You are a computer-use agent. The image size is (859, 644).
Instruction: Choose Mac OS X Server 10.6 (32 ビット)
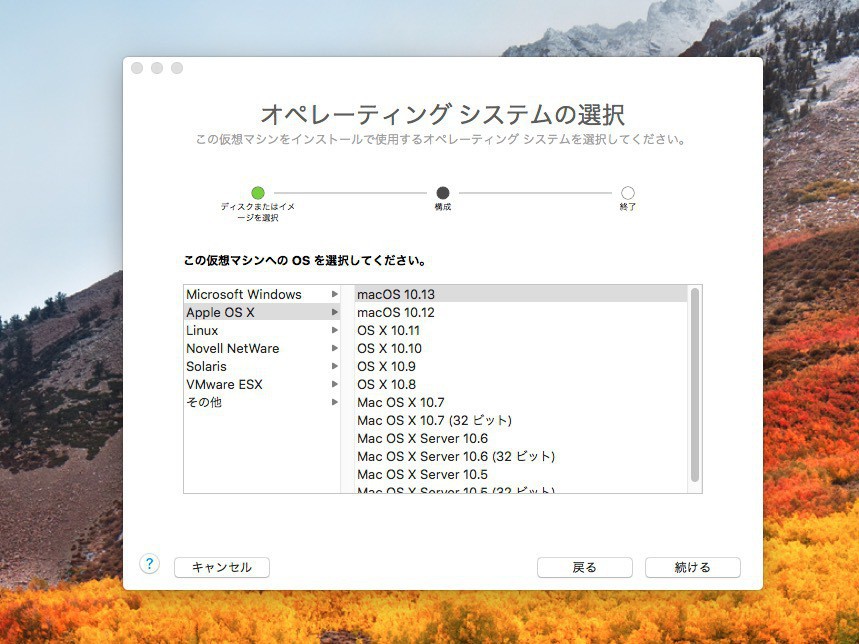tap(520, 456)
